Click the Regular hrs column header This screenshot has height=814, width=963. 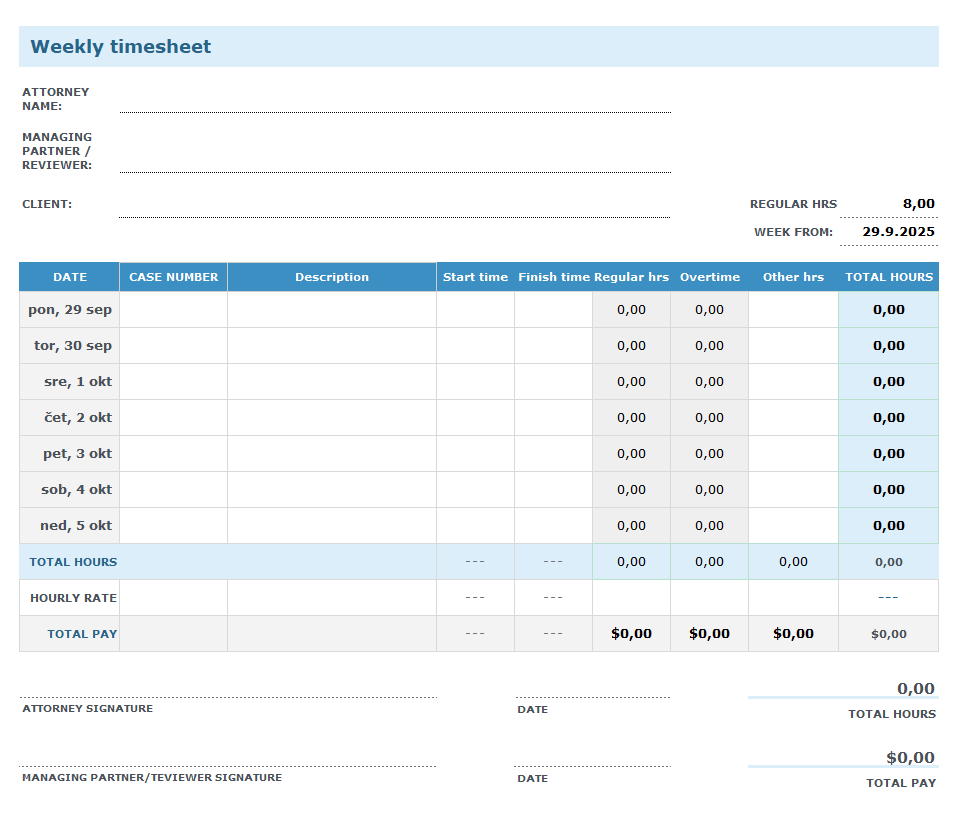tap(631, 277)
